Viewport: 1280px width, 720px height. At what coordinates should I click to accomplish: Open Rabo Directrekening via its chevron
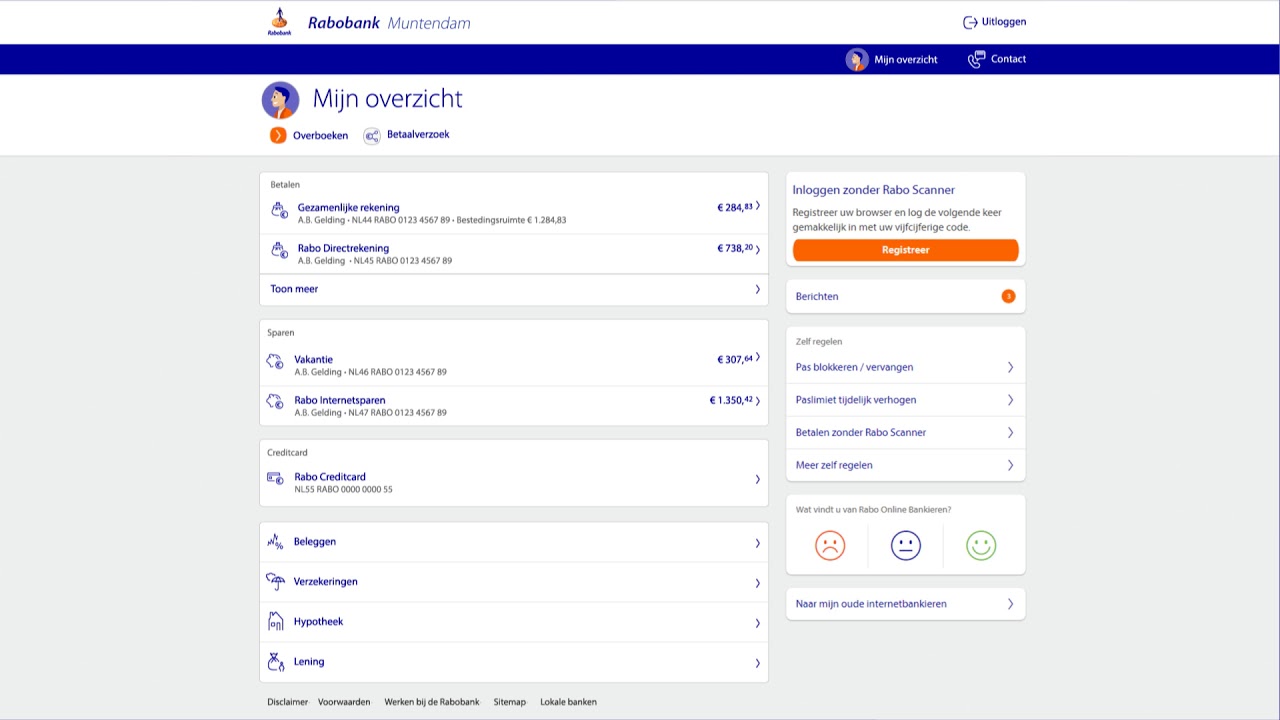(758, 249)
